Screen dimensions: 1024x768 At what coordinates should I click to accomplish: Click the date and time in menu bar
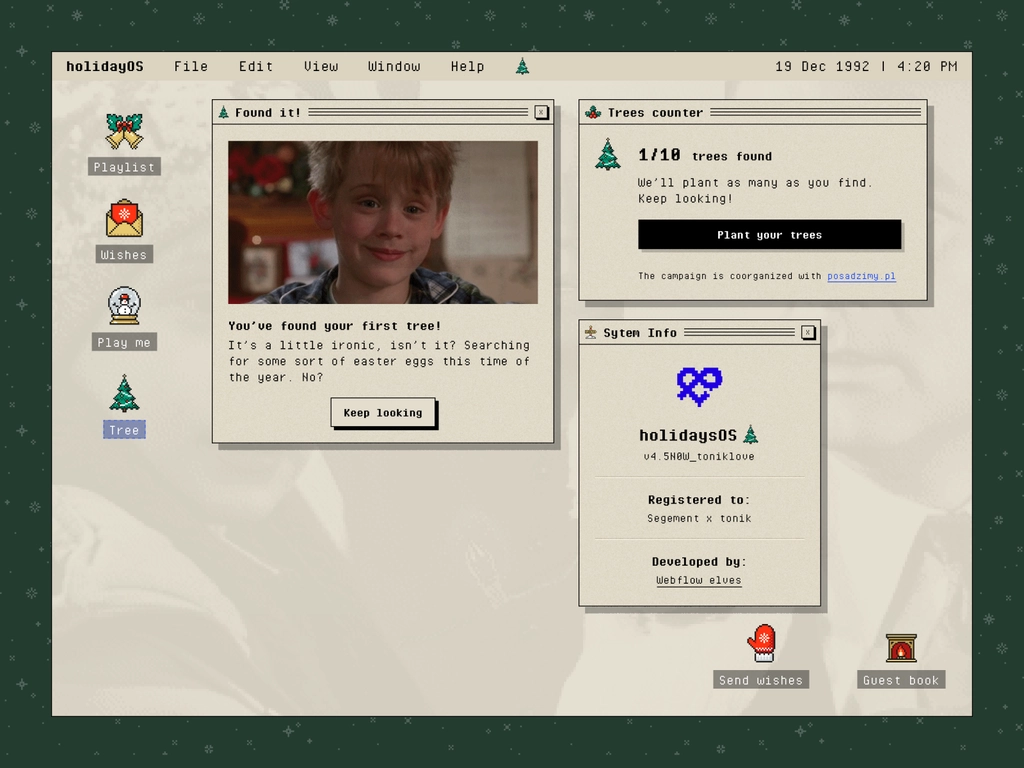coord(866,67)
